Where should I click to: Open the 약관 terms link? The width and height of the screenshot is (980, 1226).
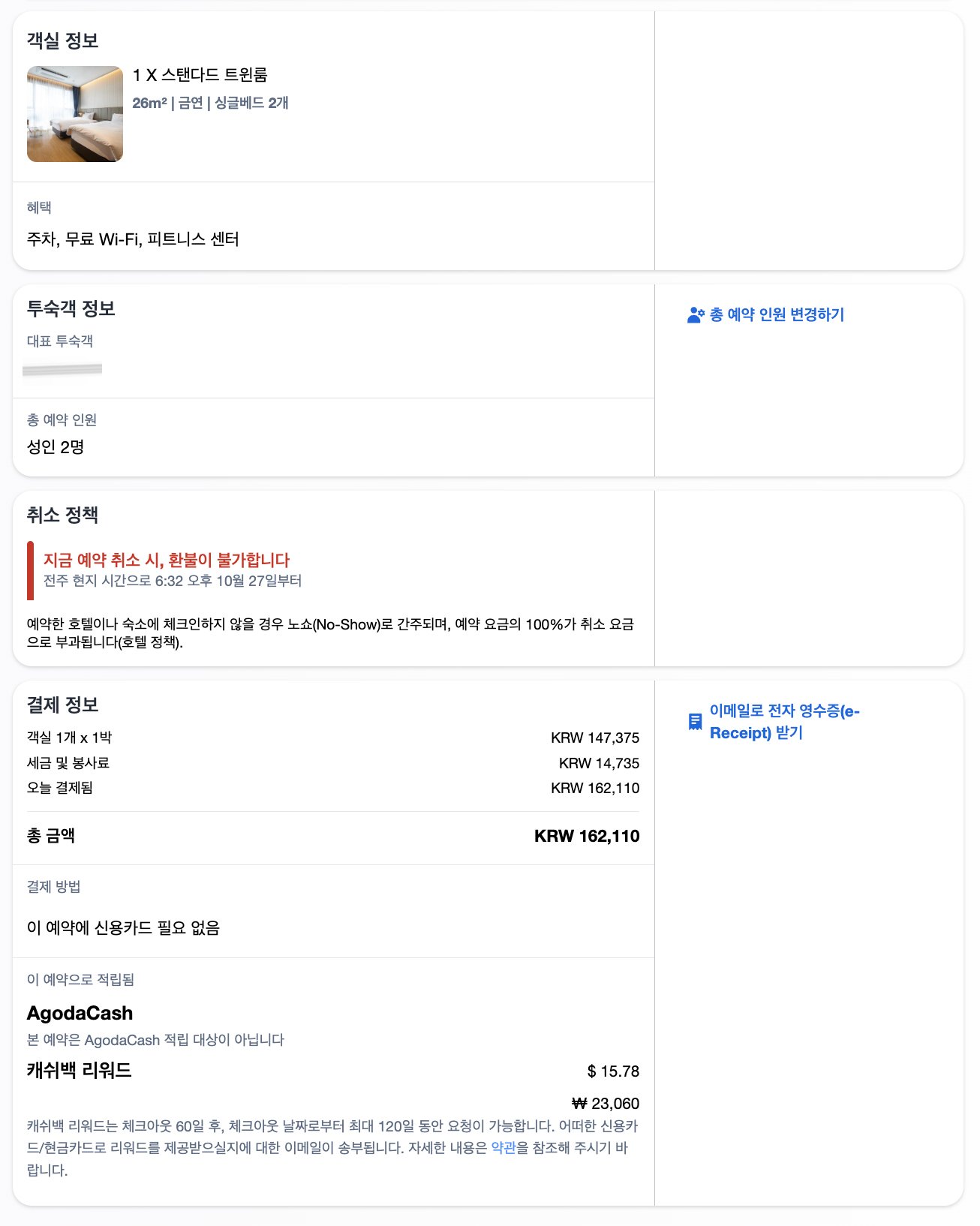503,1145
